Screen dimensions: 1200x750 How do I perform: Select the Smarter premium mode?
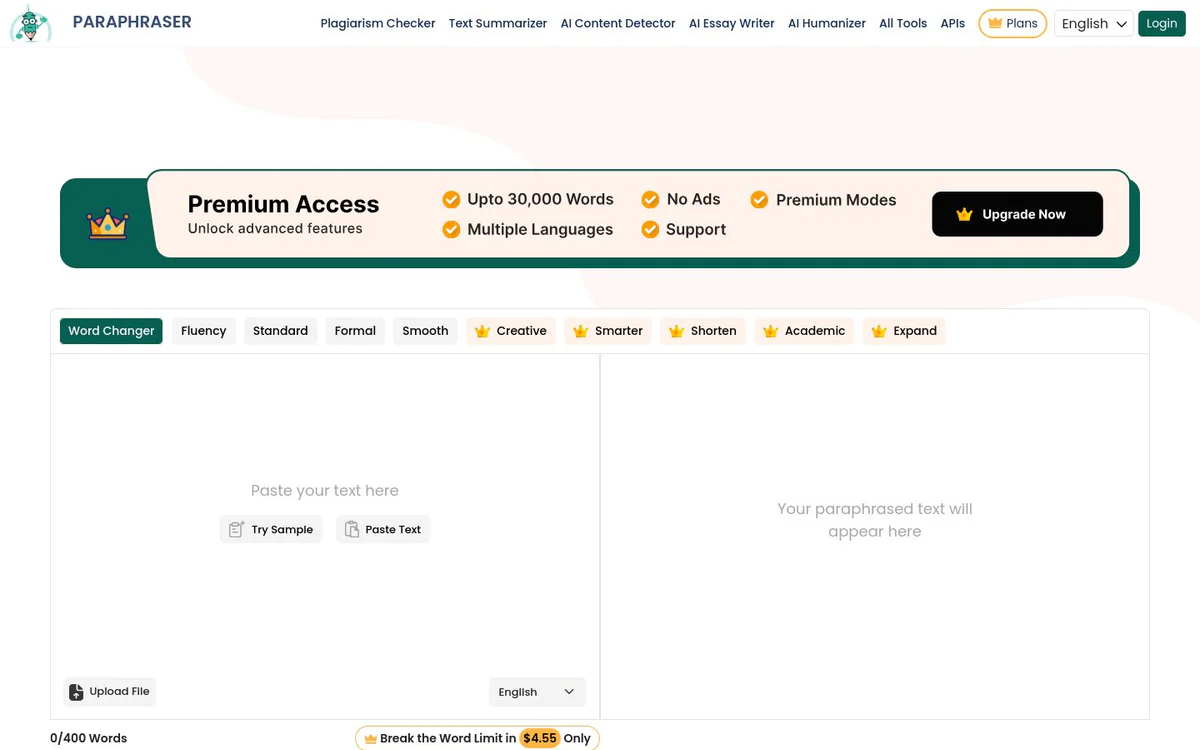(608, 331)
